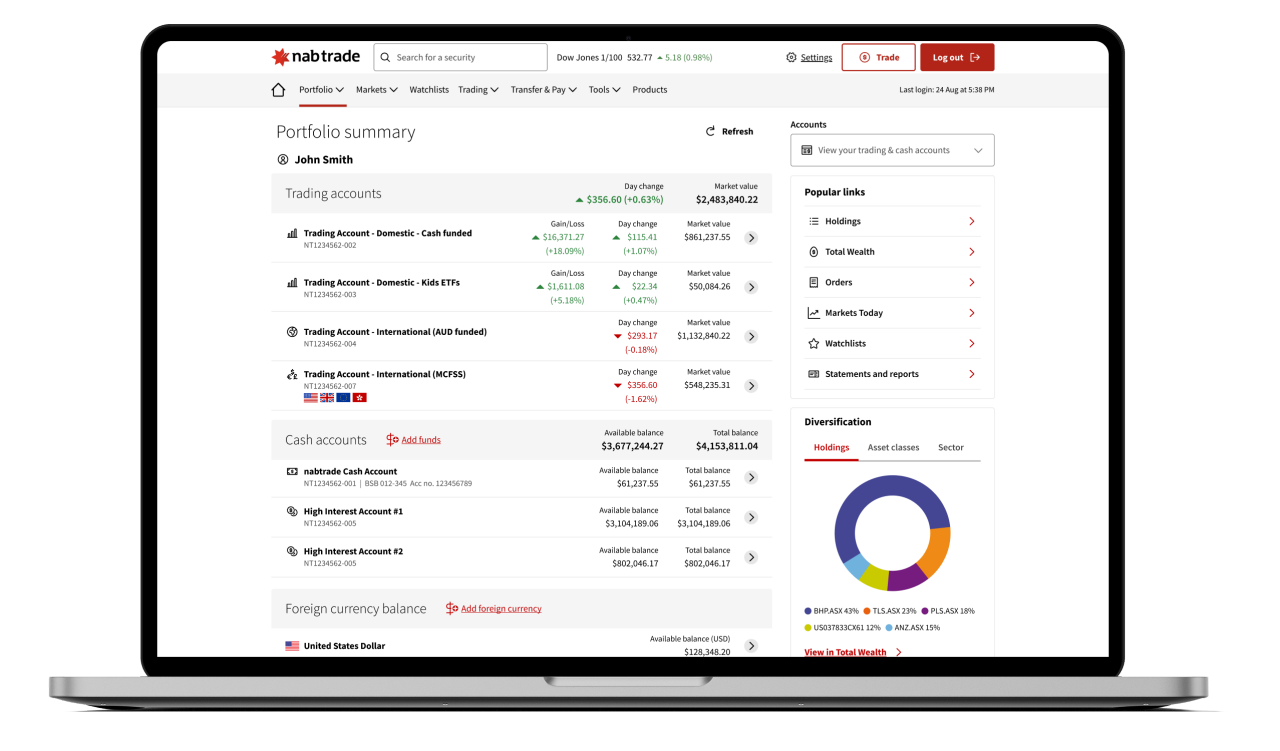Expand the Markets menu
This screenshot has width=1280, height=751.
(377, 90)
